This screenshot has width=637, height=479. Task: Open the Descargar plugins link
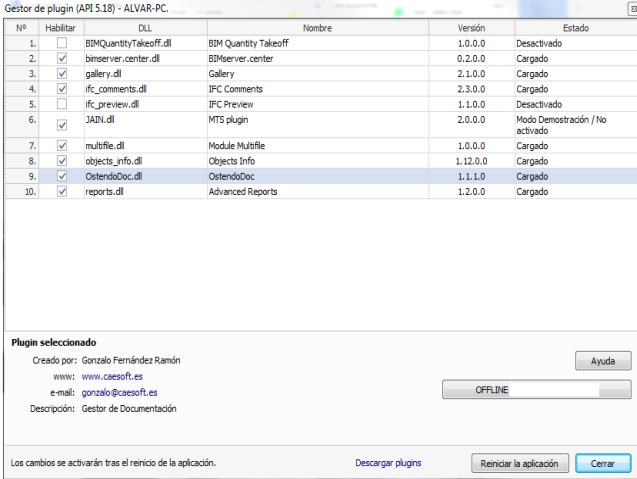pyautogui.click(x=388, y=464)
